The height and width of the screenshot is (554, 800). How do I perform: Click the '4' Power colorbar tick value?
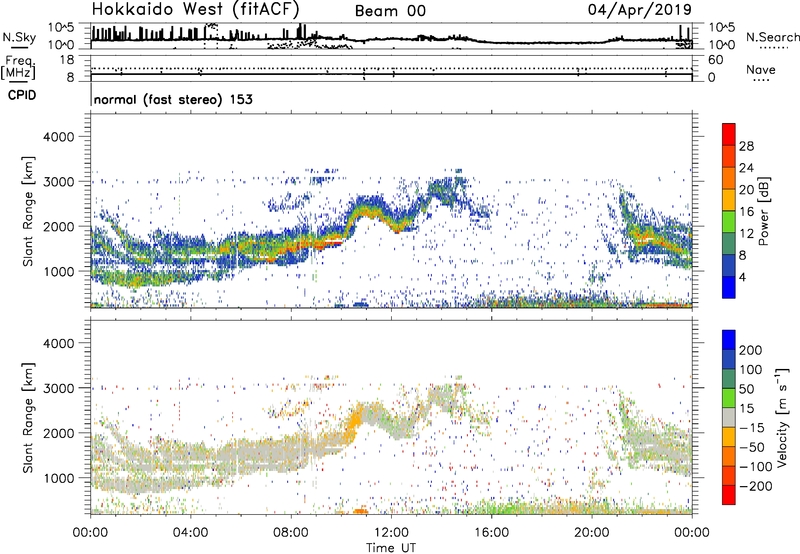(x=742, y=277)
